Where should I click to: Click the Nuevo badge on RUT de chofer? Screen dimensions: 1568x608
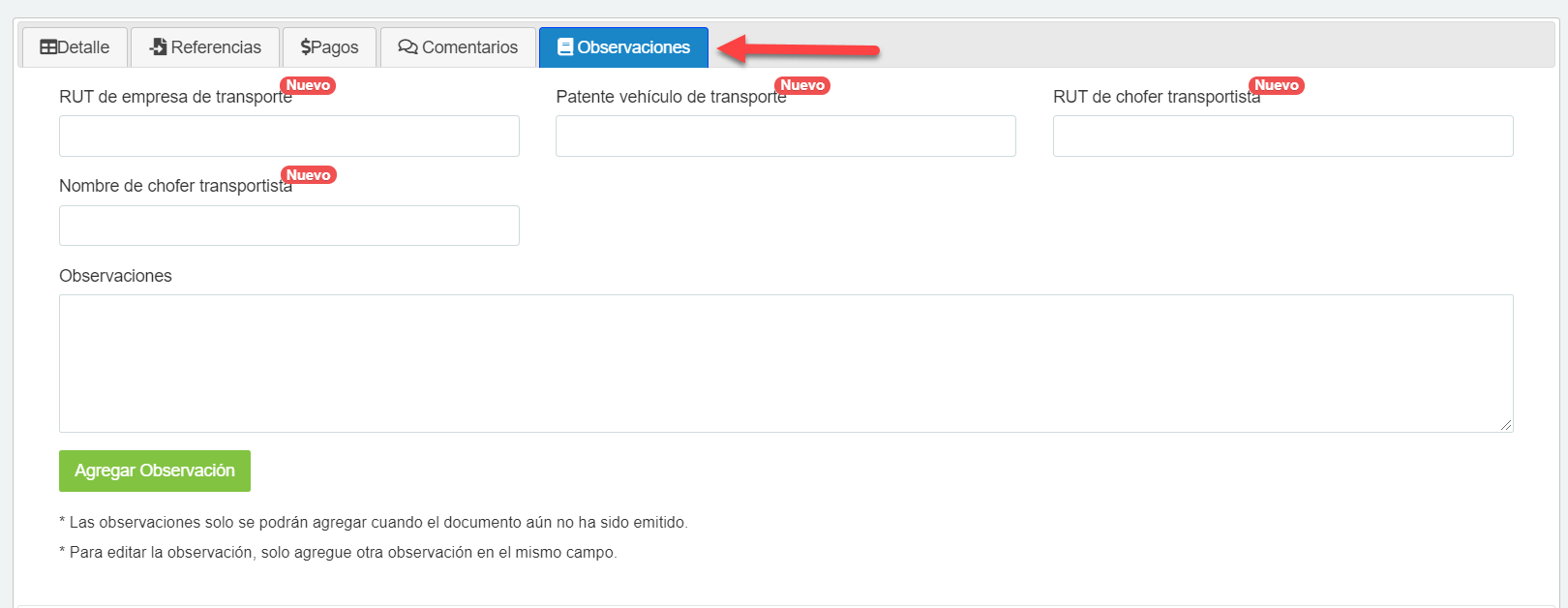(x=1276, y=85)
